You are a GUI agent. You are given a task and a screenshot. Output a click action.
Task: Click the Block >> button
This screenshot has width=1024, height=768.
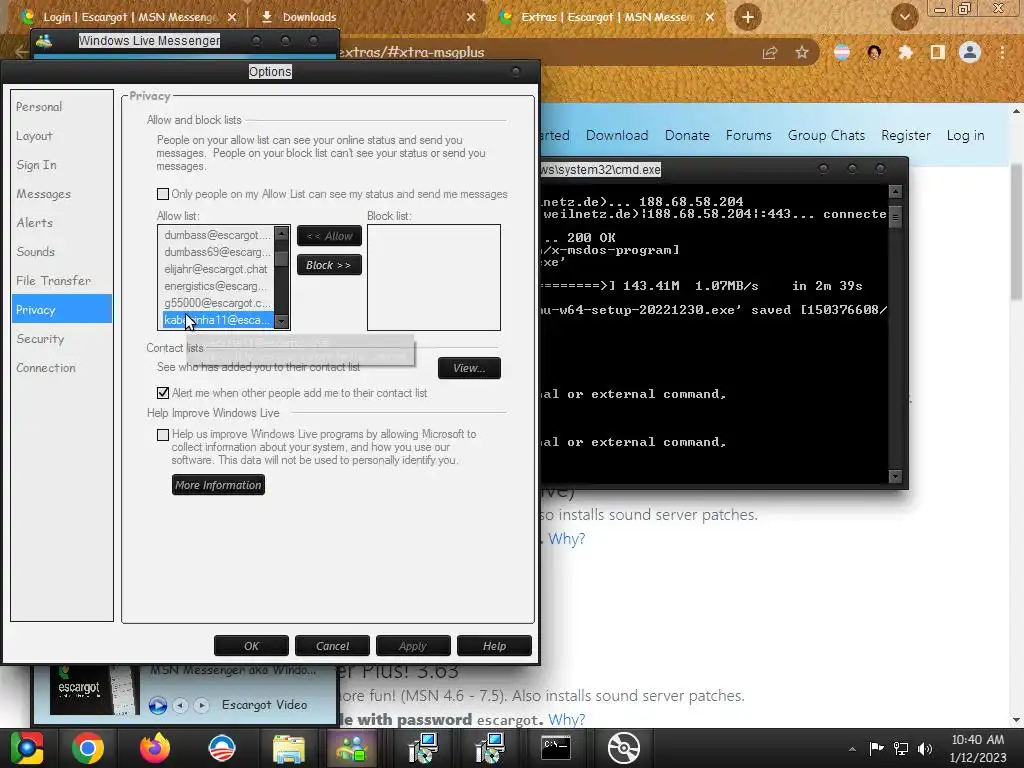pos(329,265)
